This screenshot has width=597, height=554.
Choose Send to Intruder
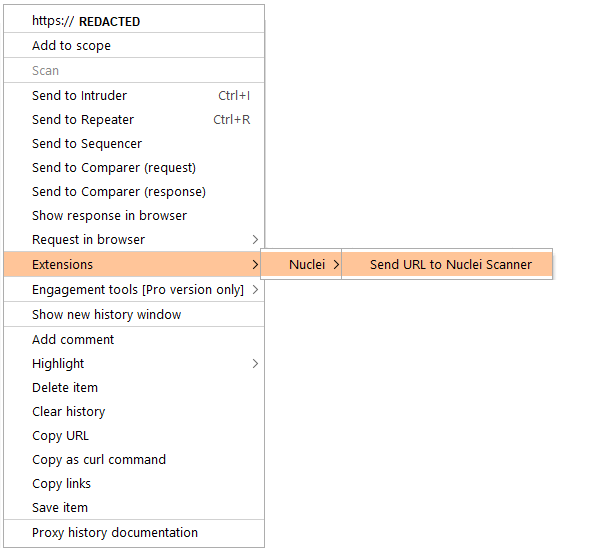[x=134, y=96]
